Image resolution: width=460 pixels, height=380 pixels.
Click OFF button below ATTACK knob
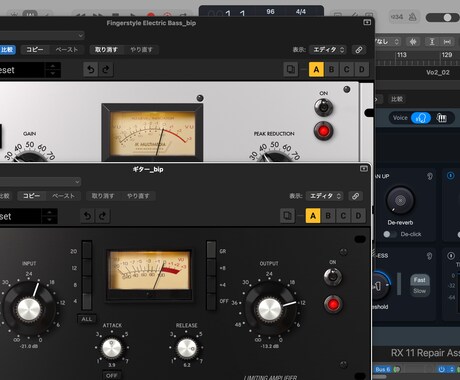tap(111, 375)
